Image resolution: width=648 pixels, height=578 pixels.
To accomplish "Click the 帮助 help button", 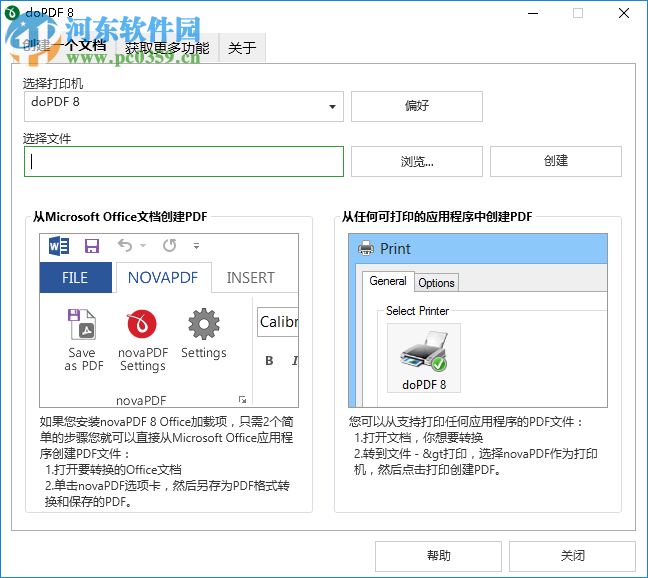I will pos(438,556).
